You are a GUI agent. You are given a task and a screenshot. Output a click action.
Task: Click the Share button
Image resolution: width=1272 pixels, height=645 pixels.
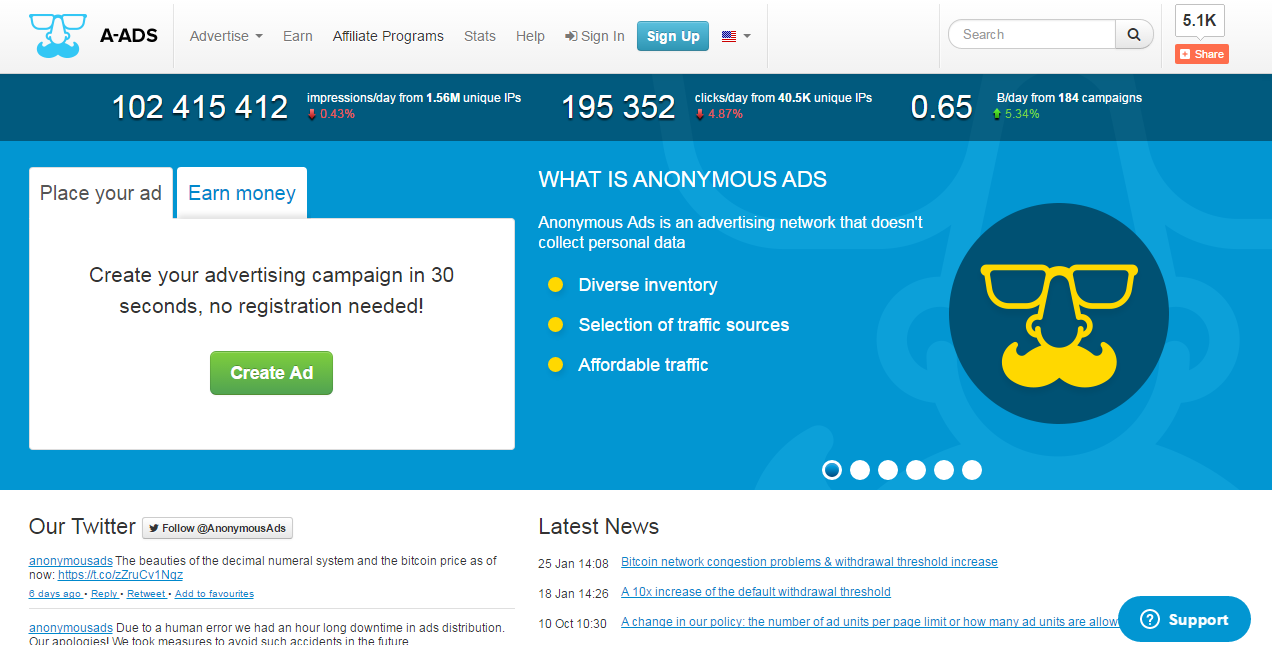point(1201,54)
